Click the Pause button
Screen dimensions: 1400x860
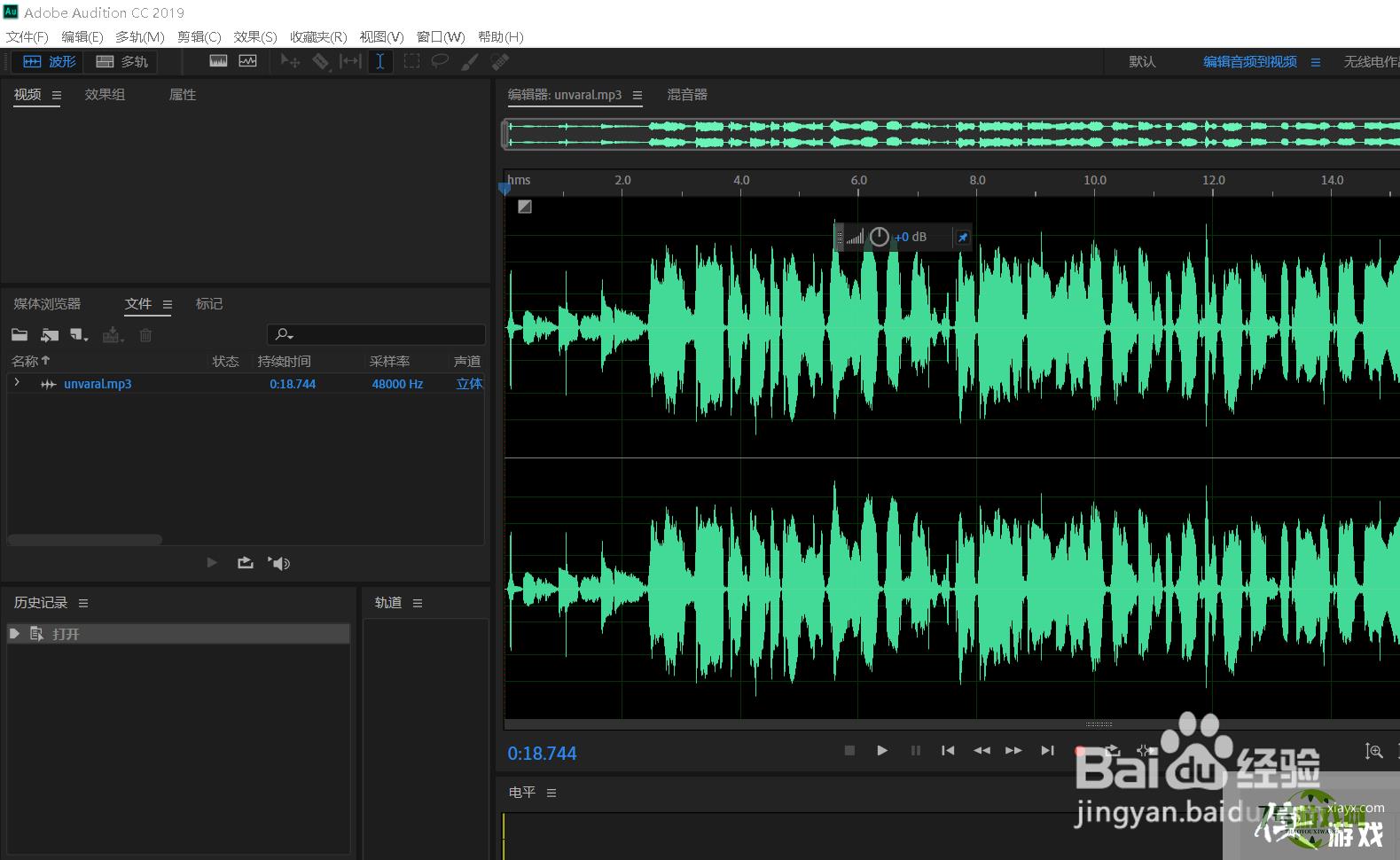click(915, 750)
